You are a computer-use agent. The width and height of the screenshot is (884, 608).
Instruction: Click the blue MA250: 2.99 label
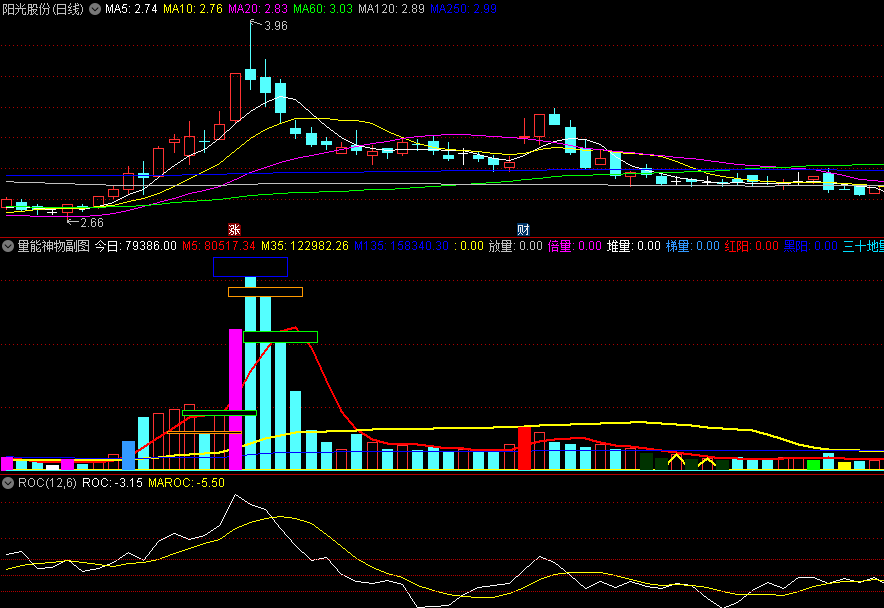[463, 9]
